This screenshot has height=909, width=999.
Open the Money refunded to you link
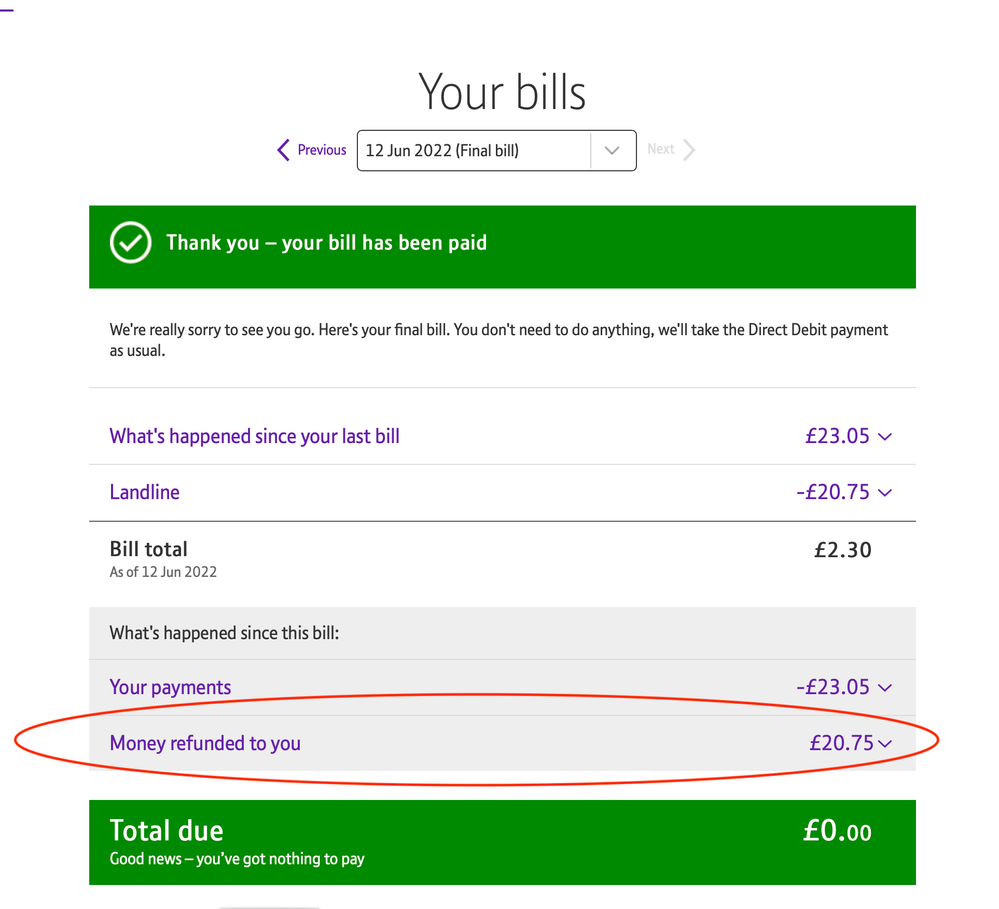[205, 743]
